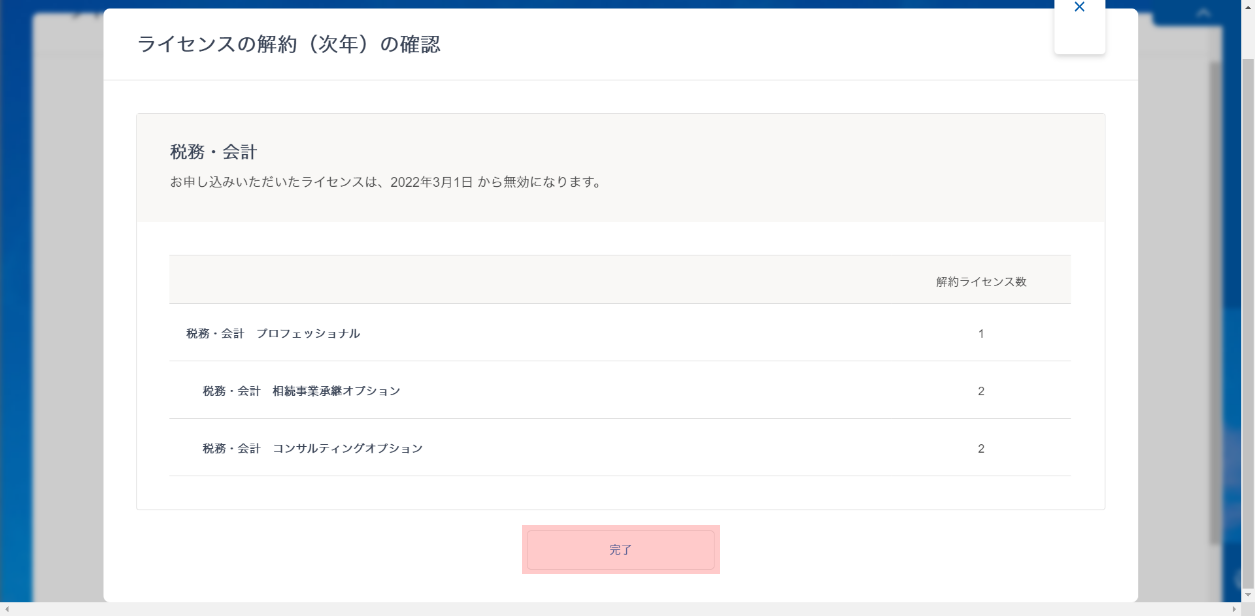The width and height of the screenshot is (1255, 616).
Task: Click the コンサルティングオプション cancellation count
Action: (x=980, y=449)
